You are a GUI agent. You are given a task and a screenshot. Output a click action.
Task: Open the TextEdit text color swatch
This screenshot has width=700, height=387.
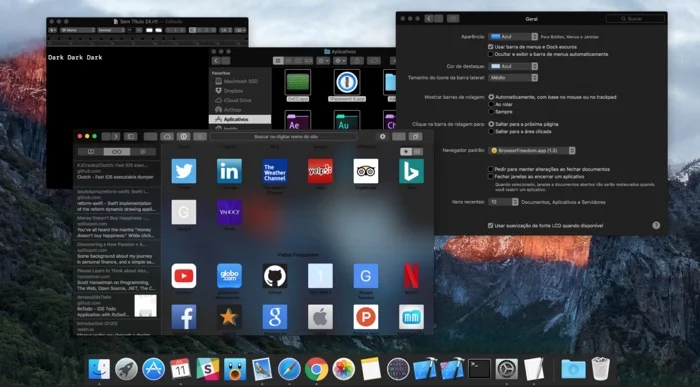(150, 30)
